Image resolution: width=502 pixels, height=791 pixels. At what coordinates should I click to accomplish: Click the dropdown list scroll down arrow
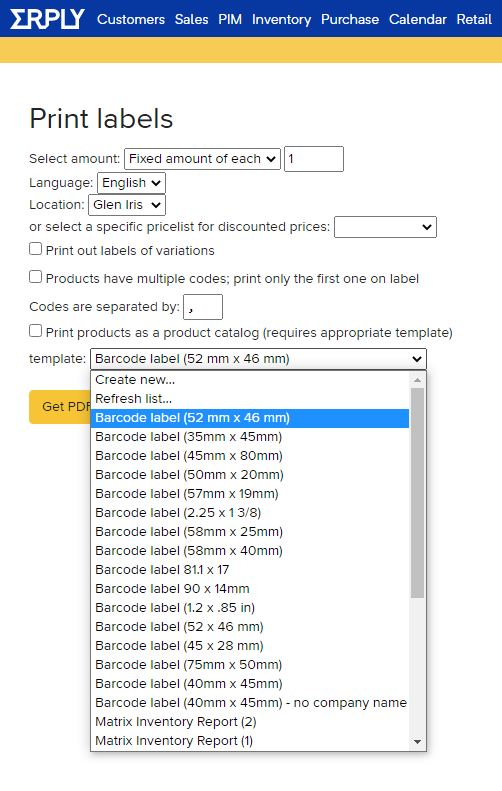click(417, 742)
